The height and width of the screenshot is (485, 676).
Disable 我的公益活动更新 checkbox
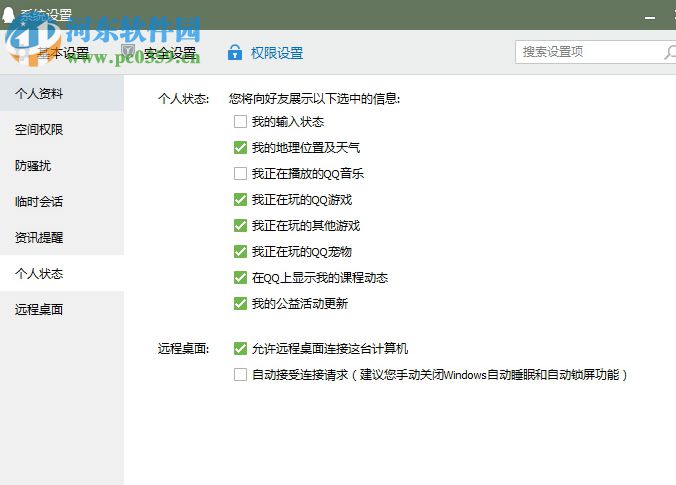click(x=240, y=304)
